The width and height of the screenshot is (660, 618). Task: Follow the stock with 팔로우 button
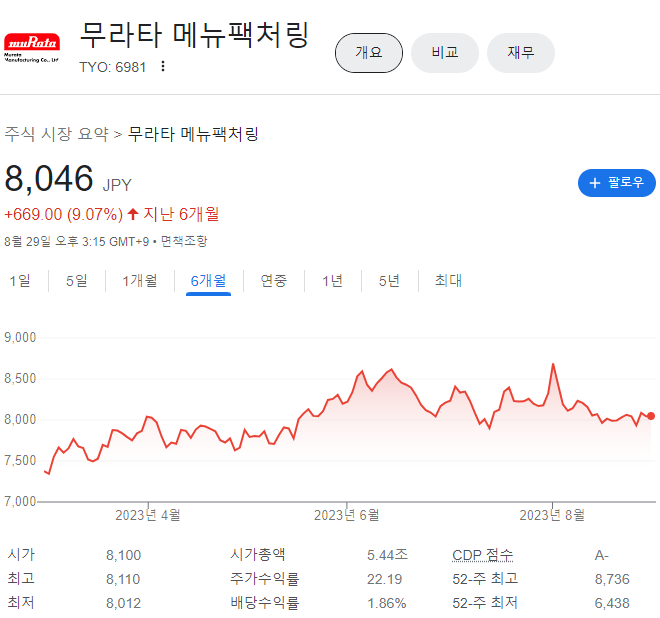pos(617,183)
